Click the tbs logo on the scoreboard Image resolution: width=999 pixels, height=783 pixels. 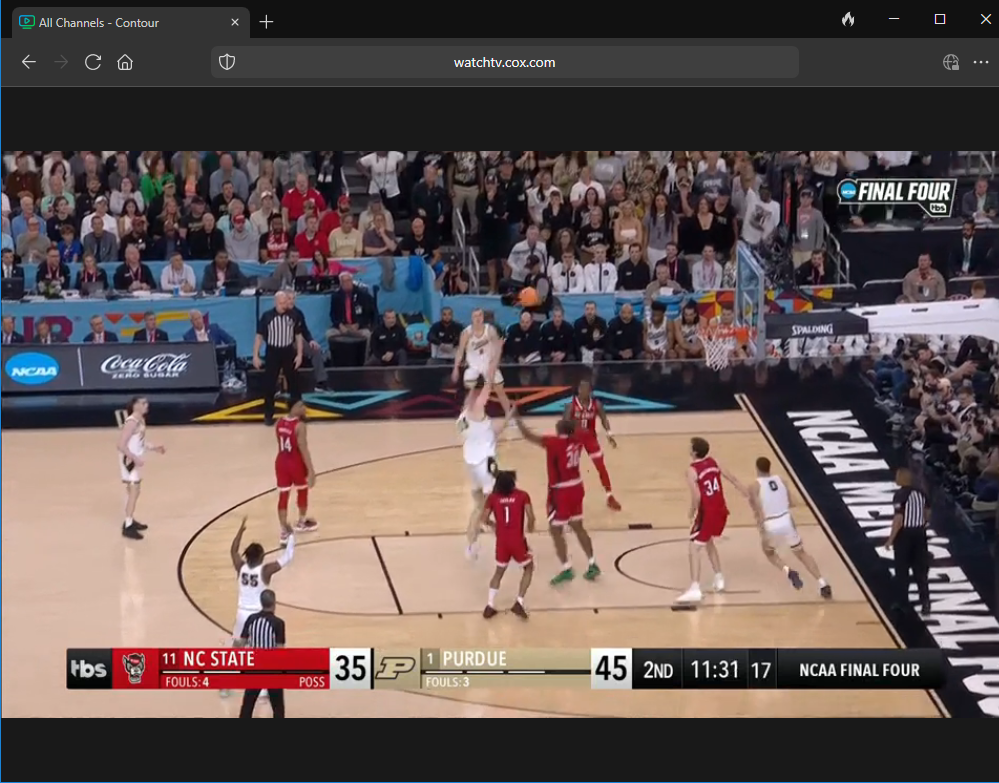coord(89,668)
